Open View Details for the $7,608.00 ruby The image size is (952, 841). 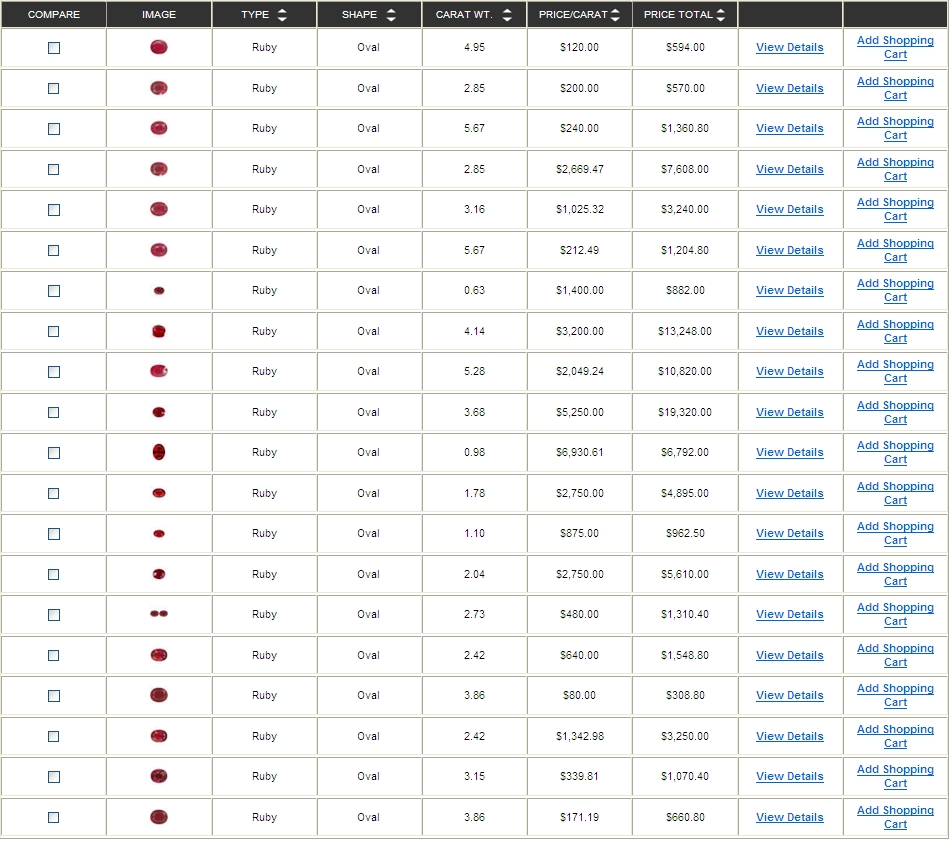tap(789, 169)
